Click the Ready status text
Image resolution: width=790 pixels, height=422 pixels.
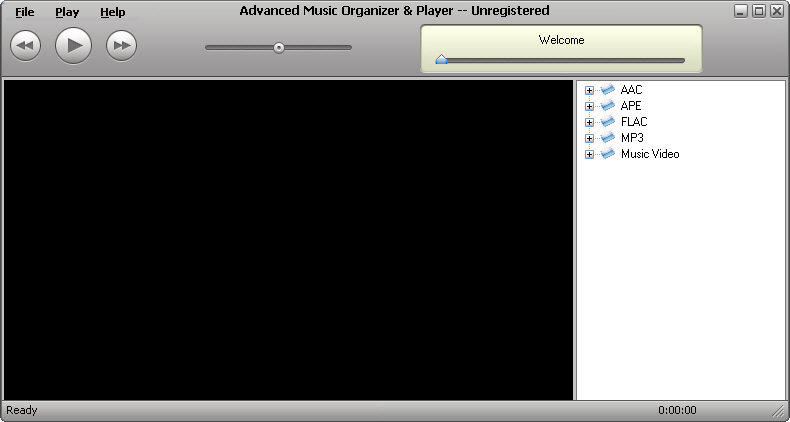pos(22,410)
